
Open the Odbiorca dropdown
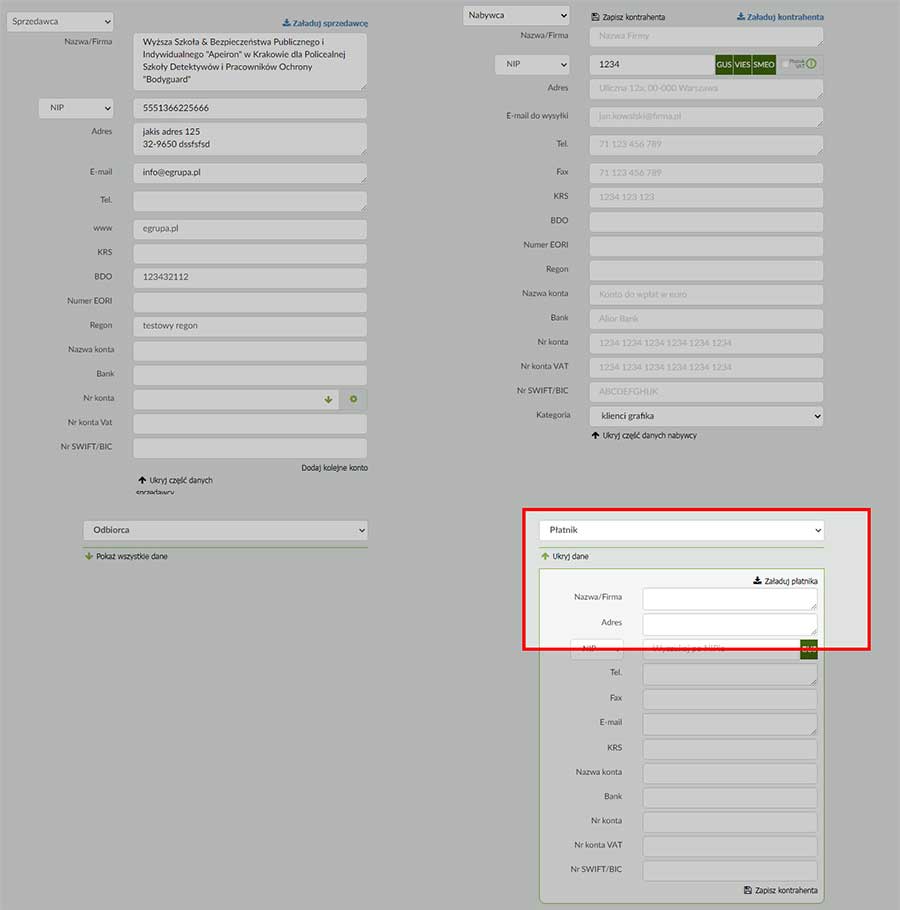pos(225,530)
